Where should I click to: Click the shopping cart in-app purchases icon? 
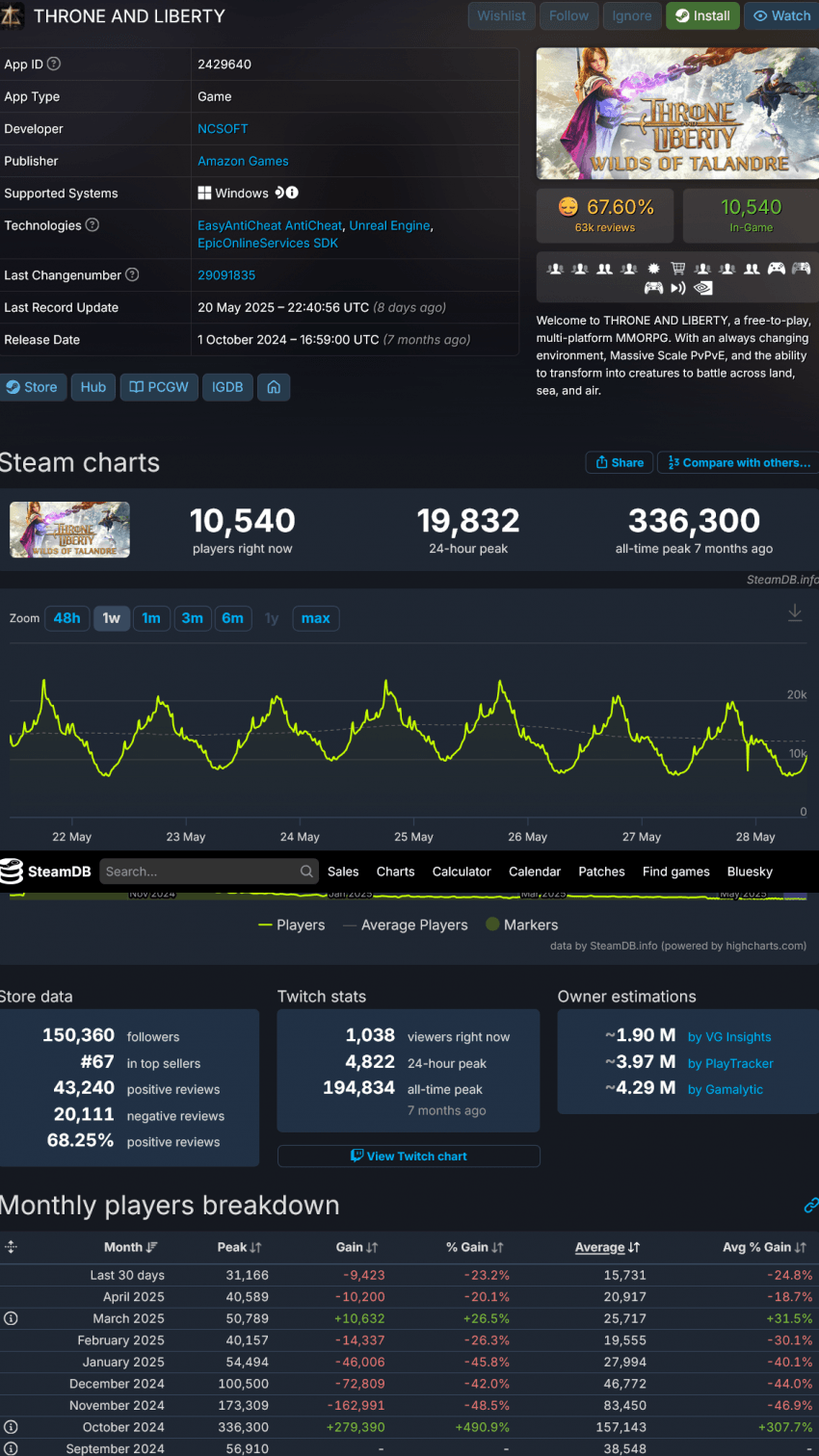(x=678, y=269)
